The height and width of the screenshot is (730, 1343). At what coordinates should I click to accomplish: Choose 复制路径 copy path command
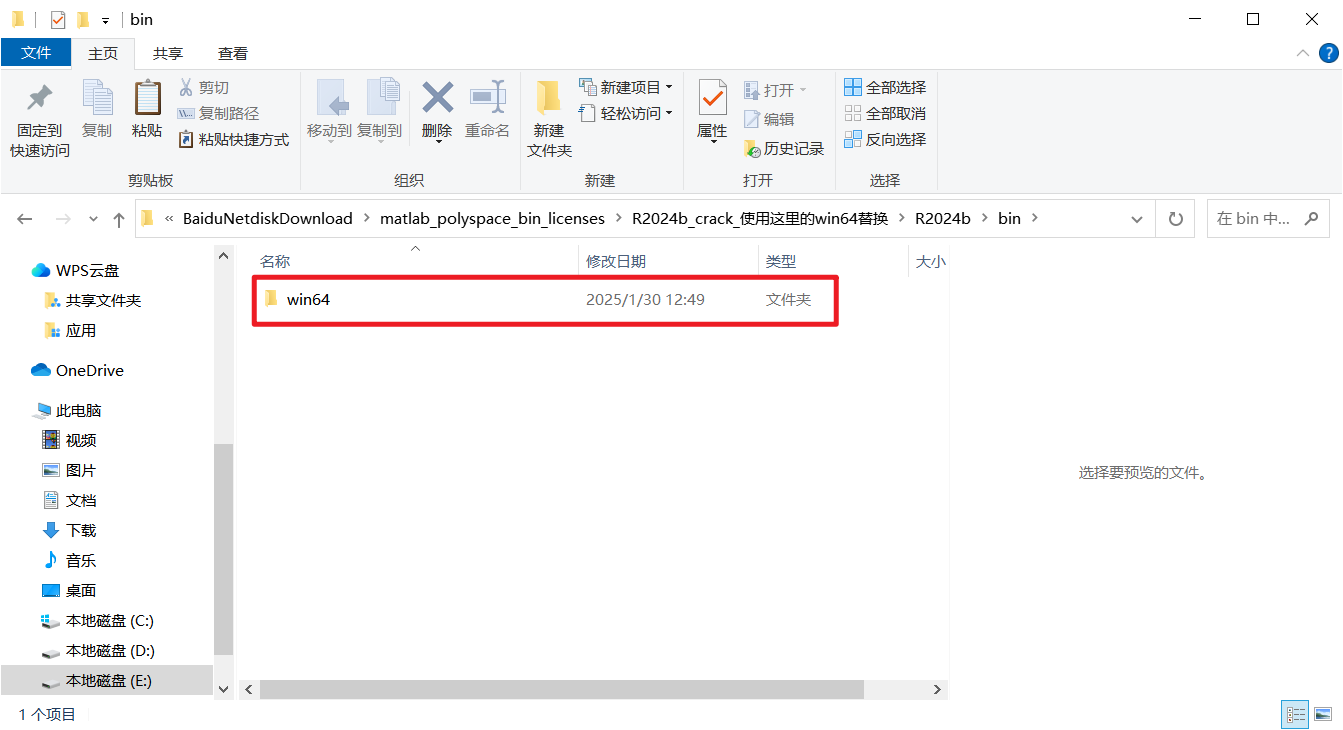[x=218, y=114]
